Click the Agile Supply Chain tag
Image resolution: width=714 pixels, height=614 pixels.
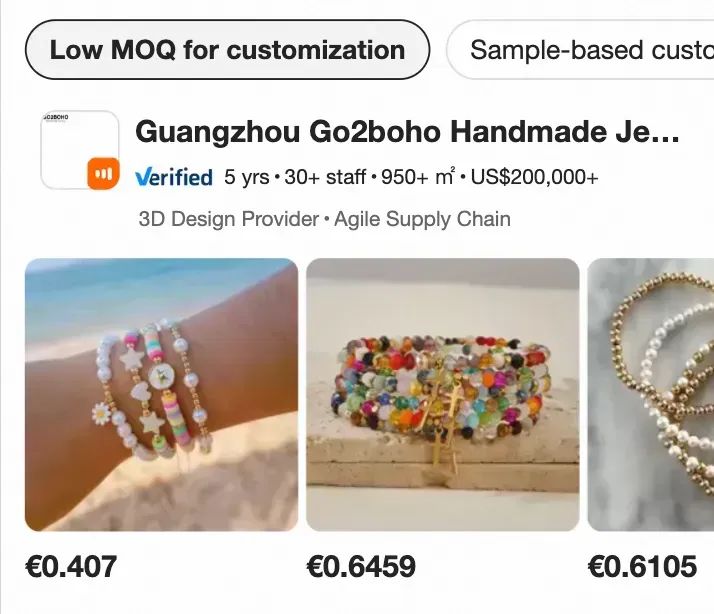coord(422,219)
